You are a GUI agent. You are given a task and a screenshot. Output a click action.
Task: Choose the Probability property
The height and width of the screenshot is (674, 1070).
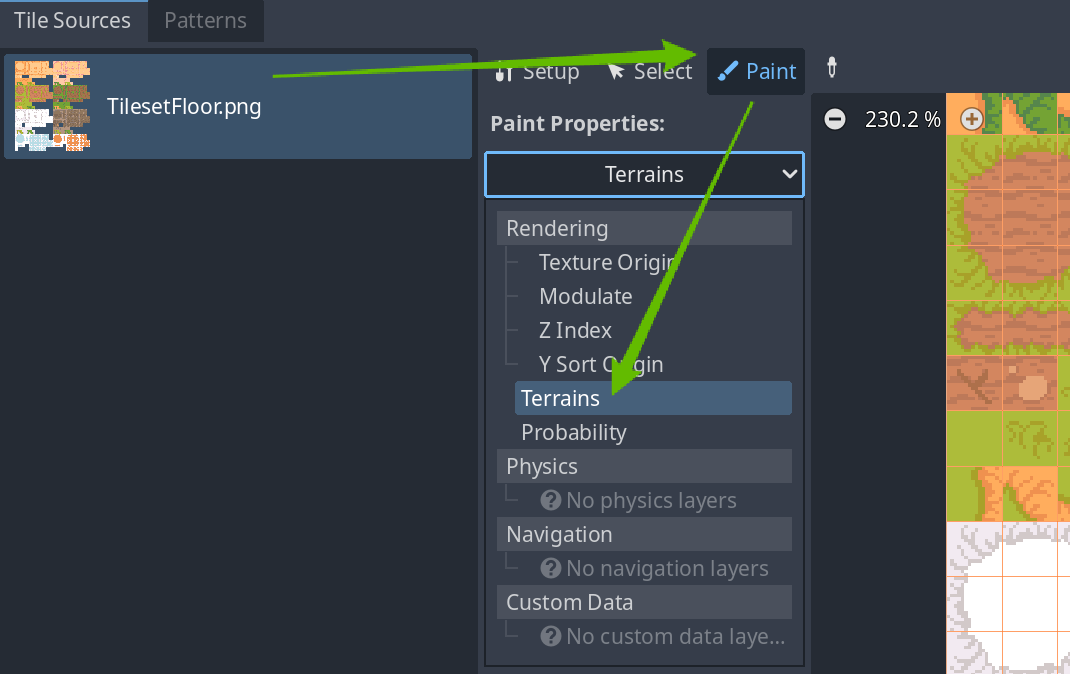(574, 433)
